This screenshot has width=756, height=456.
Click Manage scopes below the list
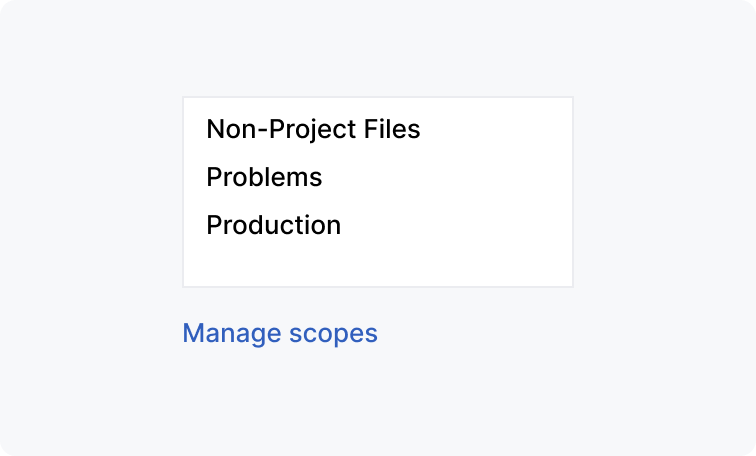tap(280, 333)
